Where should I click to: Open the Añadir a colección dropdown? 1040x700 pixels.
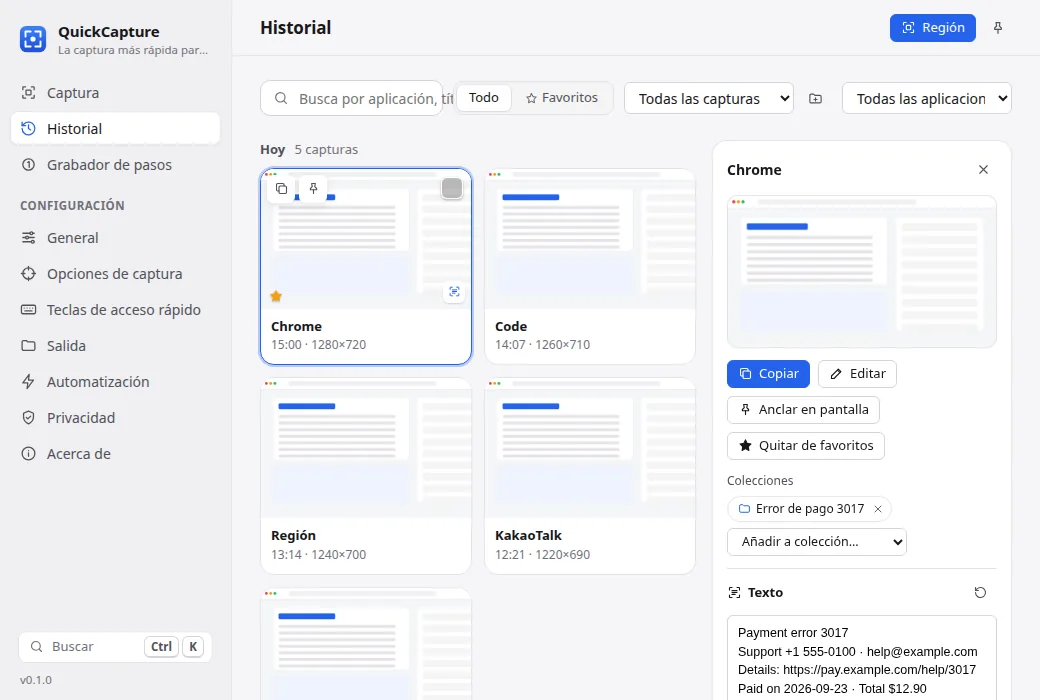(817, 541)
